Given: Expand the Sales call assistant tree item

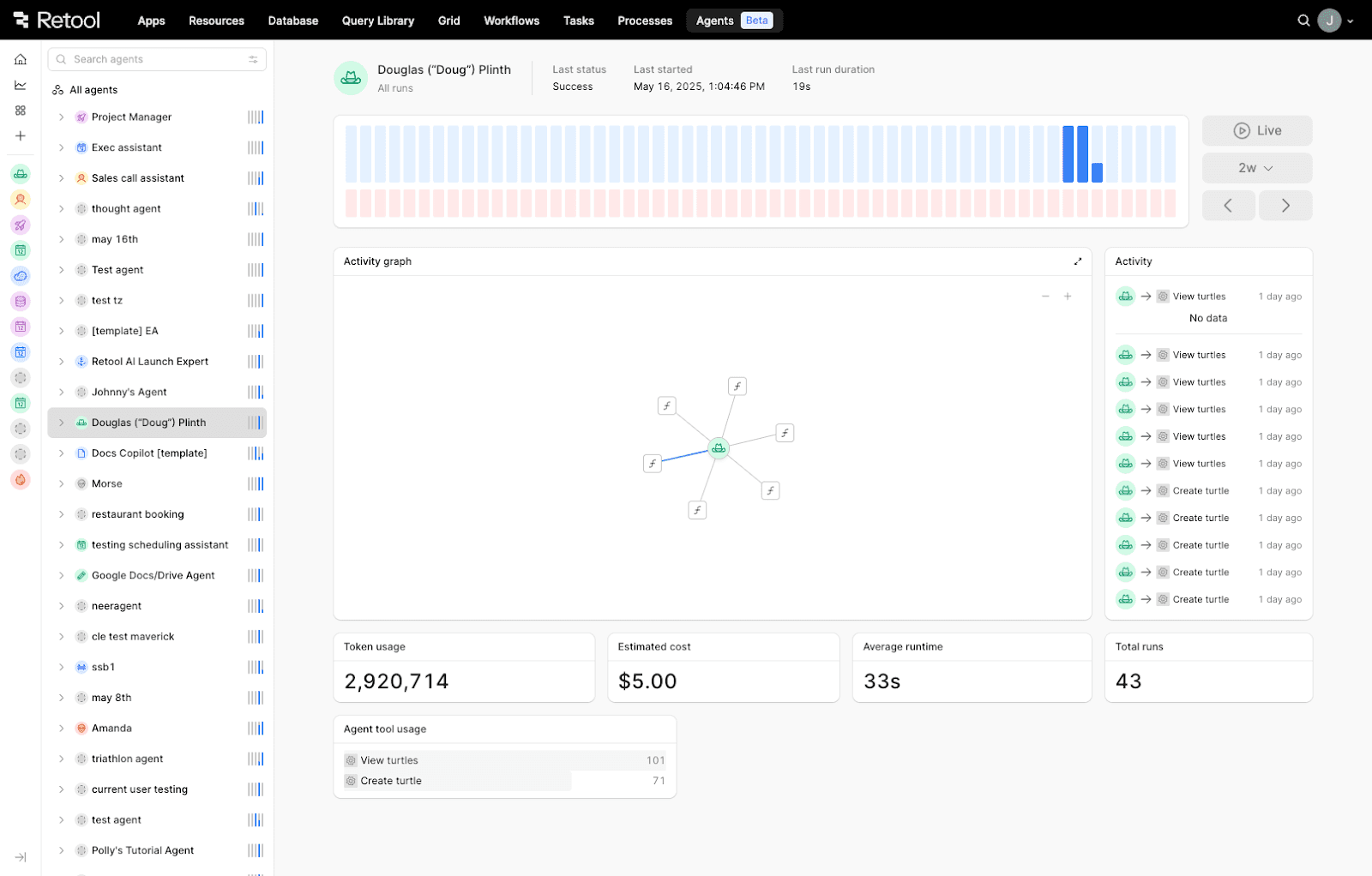Looking at the screenshot, I should (x=61, y=178).
